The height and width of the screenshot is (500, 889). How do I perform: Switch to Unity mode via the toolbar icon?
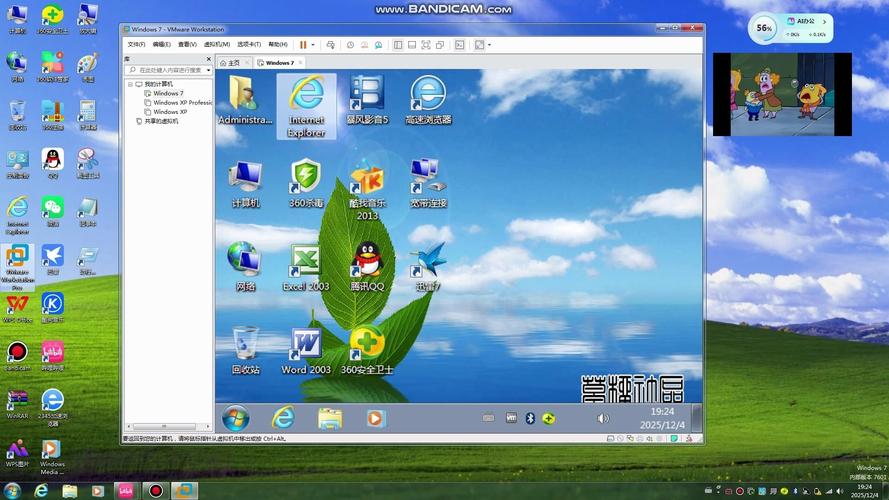coord(440,45)
